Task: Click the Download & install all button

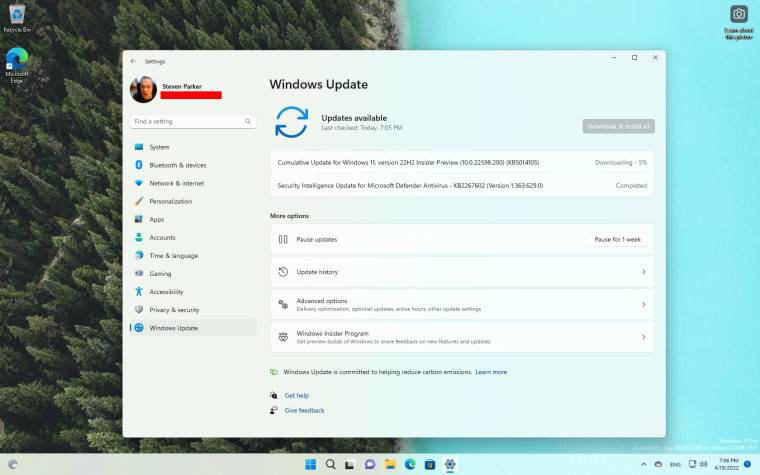Action: [x=618, y=127]
